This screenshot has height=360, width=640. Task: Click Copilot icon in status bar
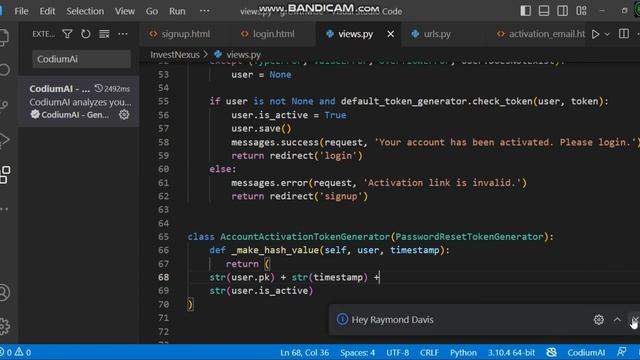551,353
